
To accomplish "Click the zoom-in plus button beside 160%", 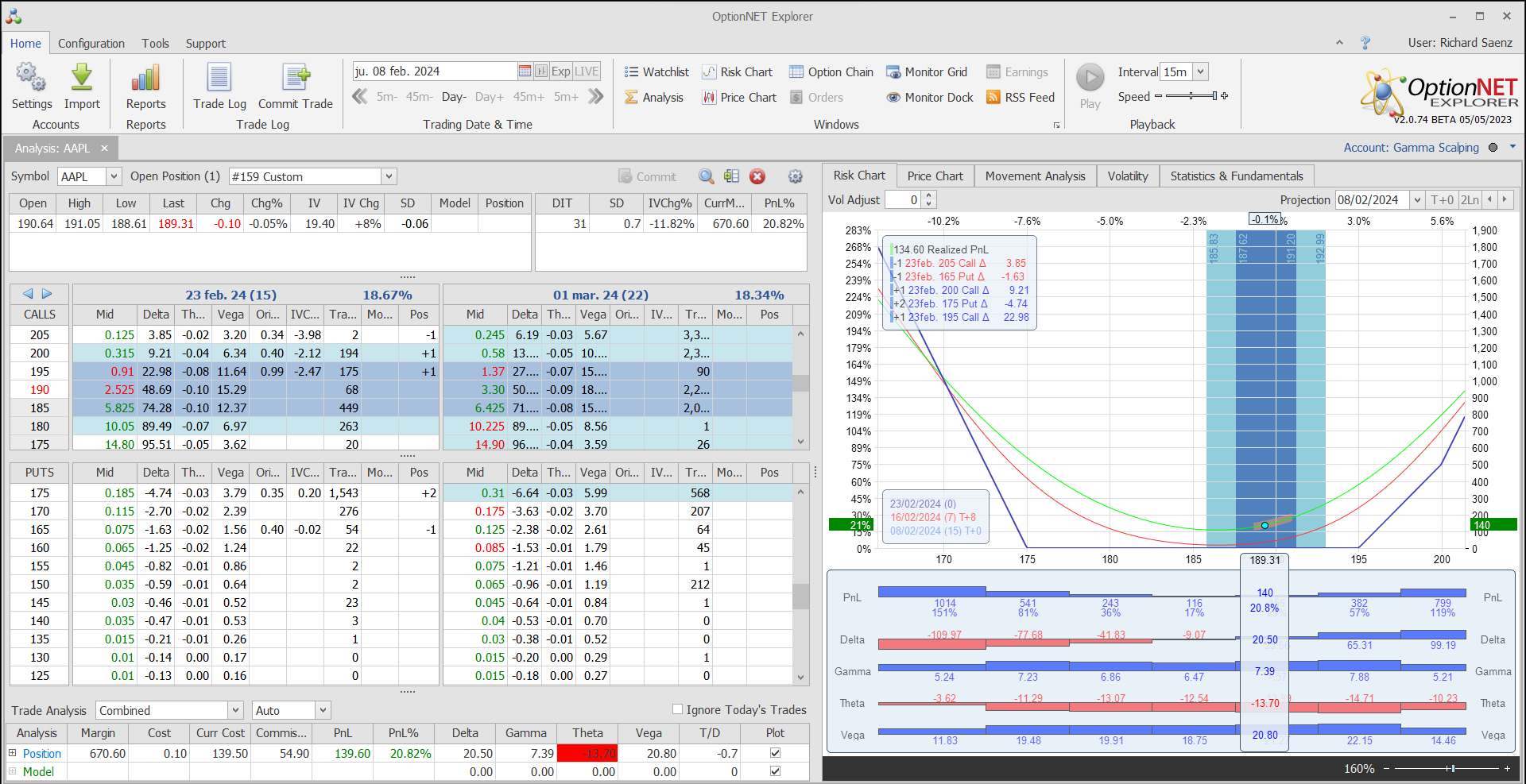I will coord(1507,768).
